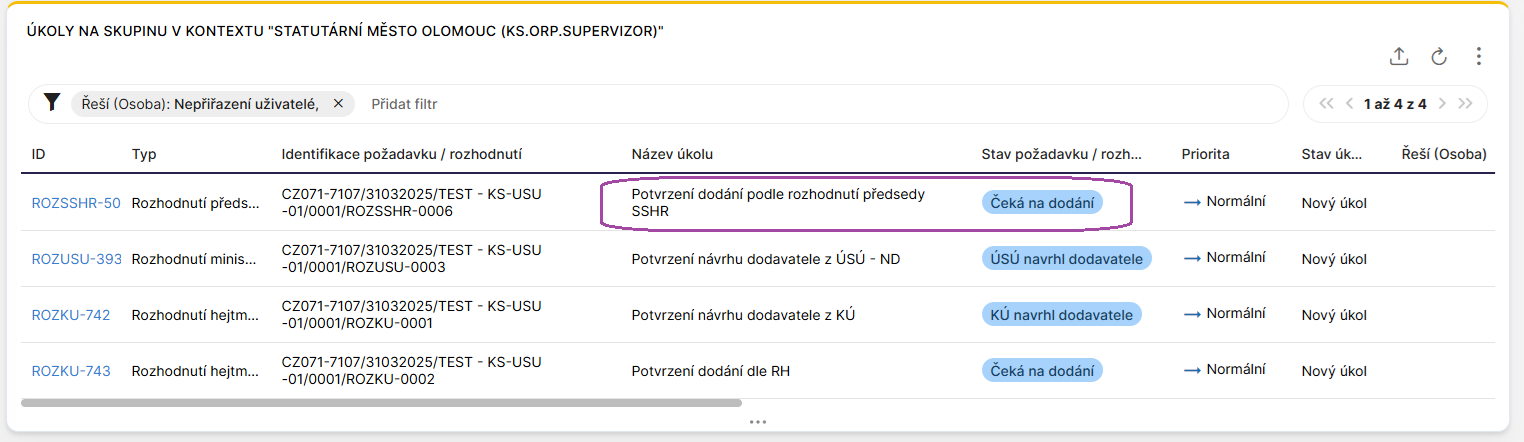Screen dimensions: 1524x442
Task: Jump to the last page of results
Action: click(1466, 103)
